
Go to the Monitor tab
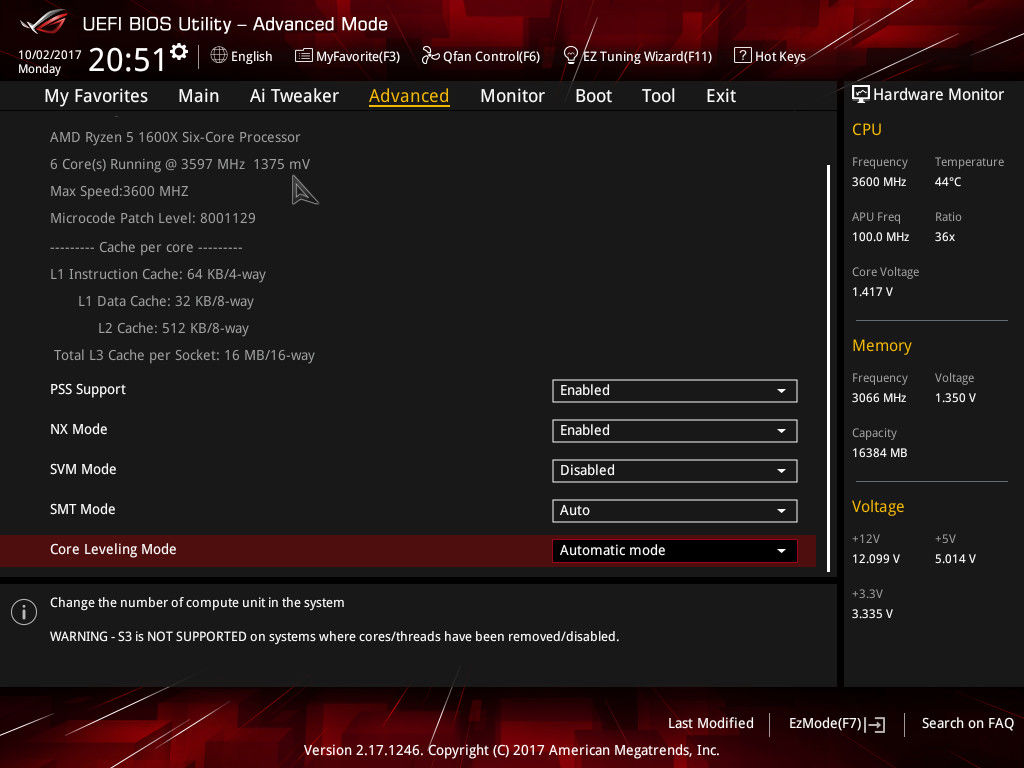512,96
